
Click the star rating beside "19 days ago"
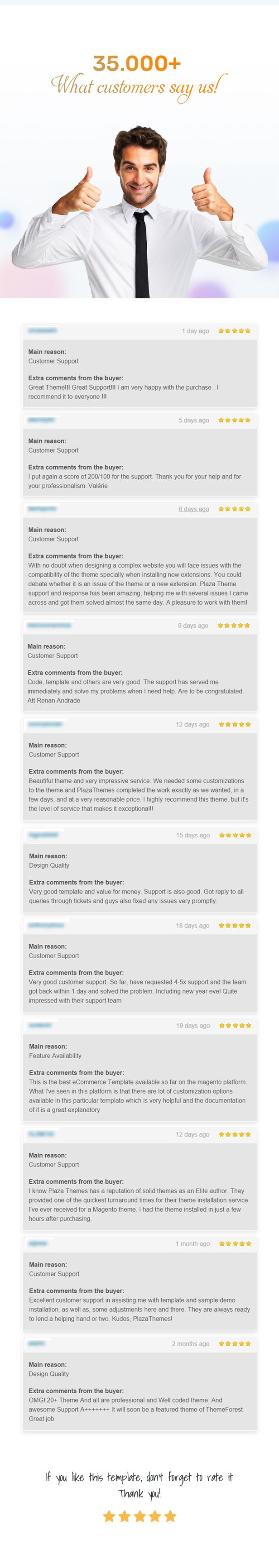[x=235, y=1026]
